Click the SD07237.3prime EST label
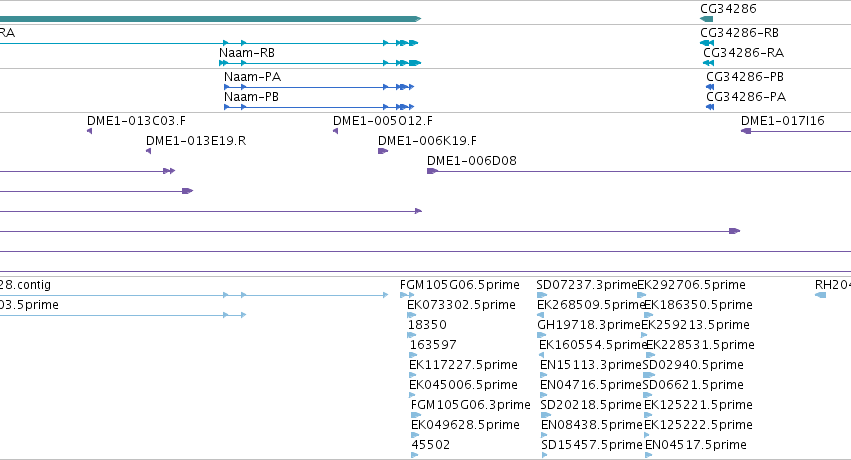 click(587, 285)
